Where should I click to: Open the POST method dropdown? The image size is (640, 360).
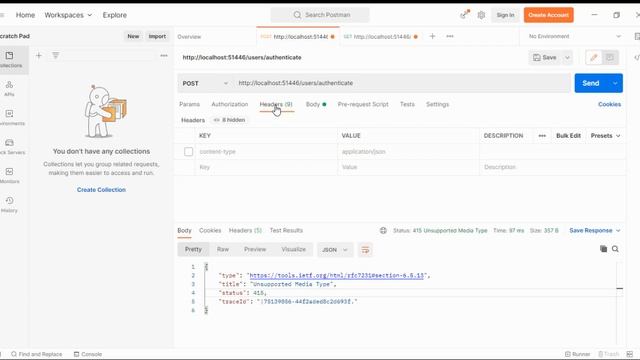(205, 83)
